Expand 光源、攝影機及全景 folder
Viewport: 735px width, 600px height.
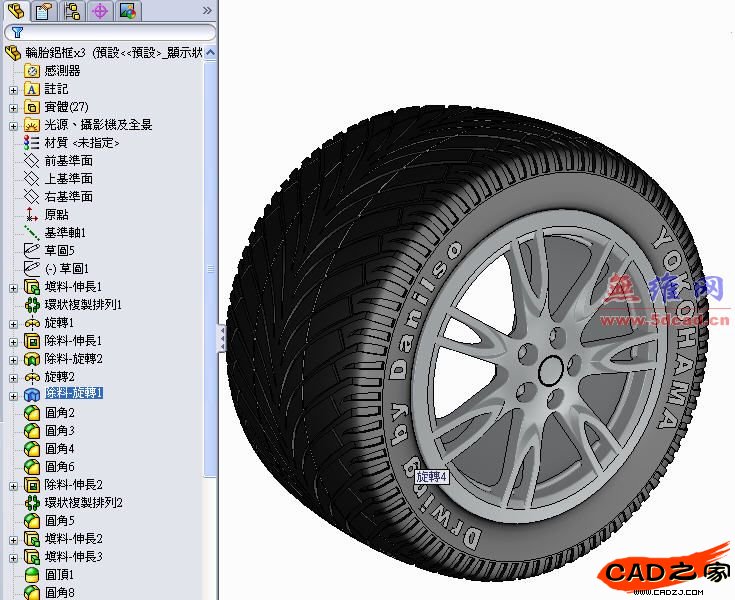pos(13,126)
